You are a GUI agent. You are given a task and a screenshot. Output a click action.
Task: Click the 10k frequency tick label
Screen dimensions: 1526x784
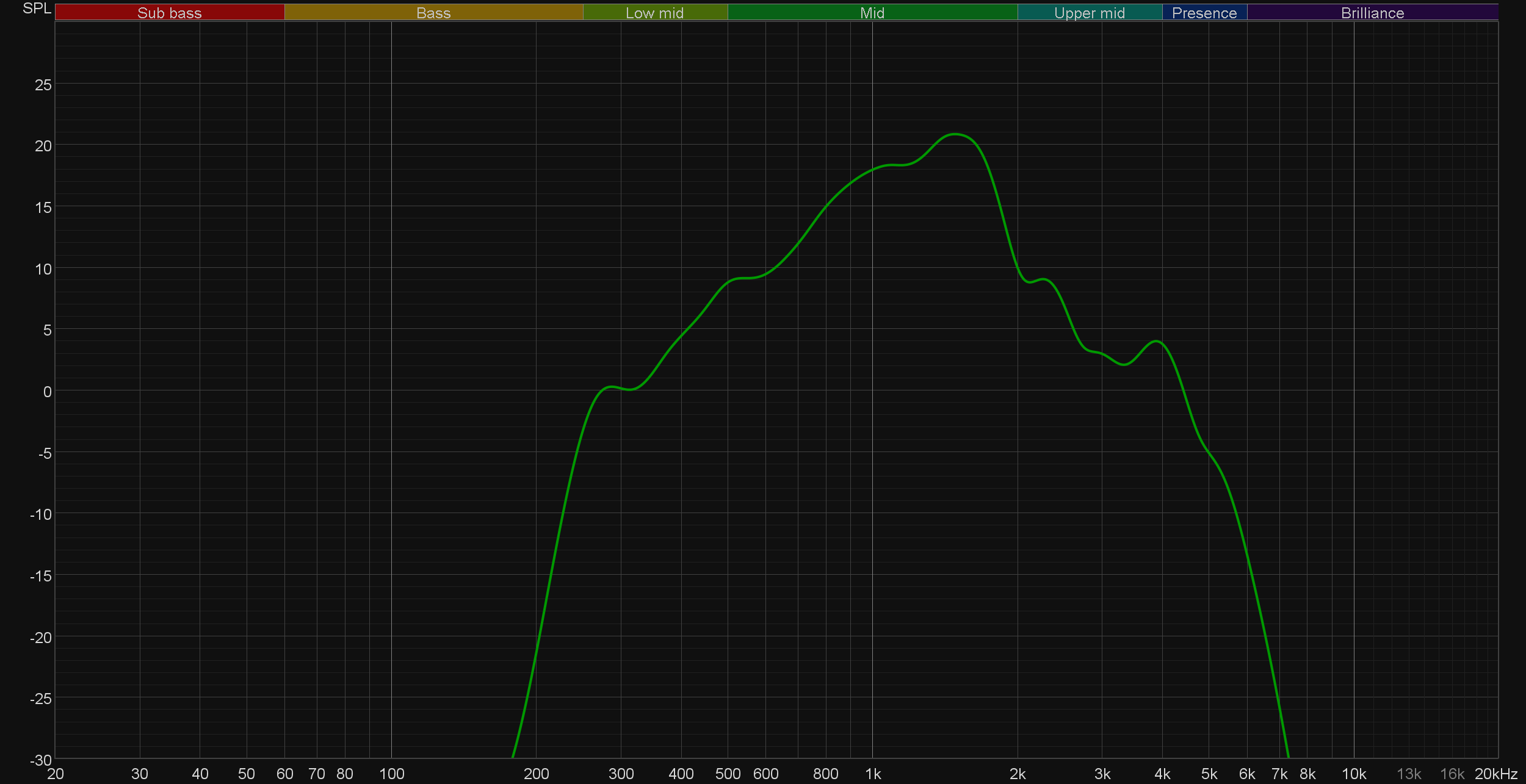pyautogui.click(x=1354, y=774)
